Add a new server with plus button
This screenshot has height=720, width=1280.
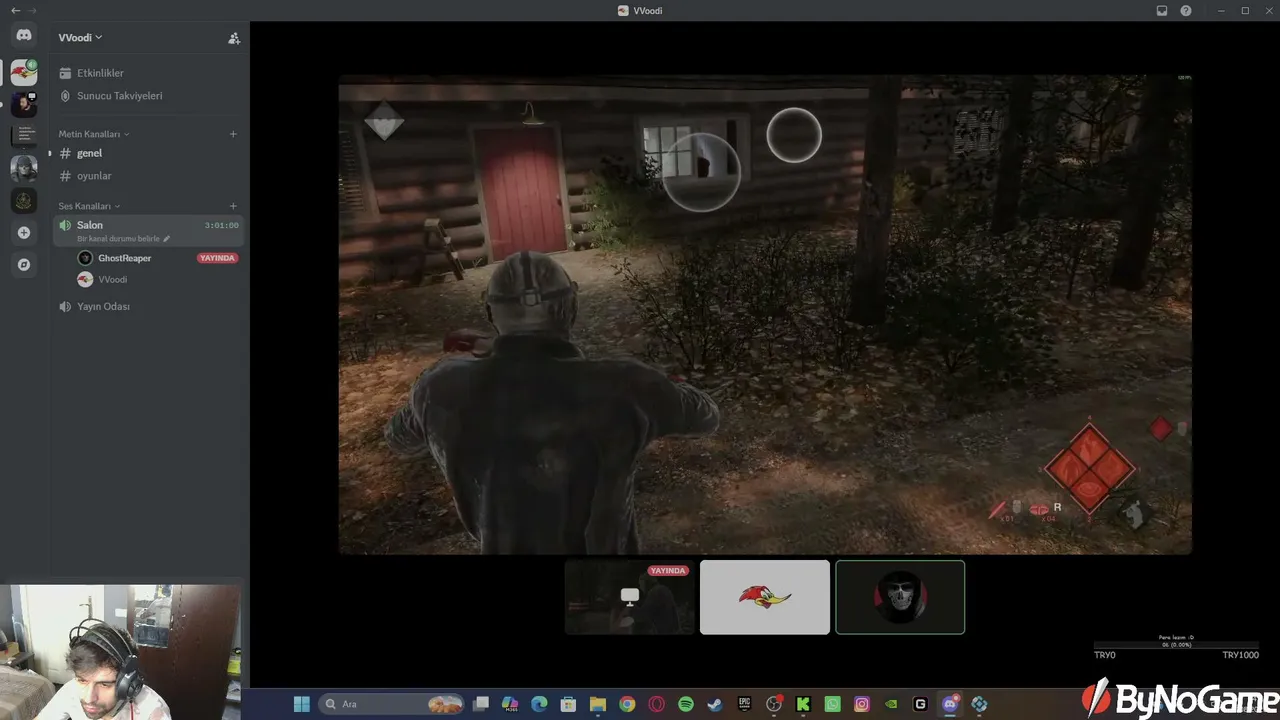coord(24,232)
